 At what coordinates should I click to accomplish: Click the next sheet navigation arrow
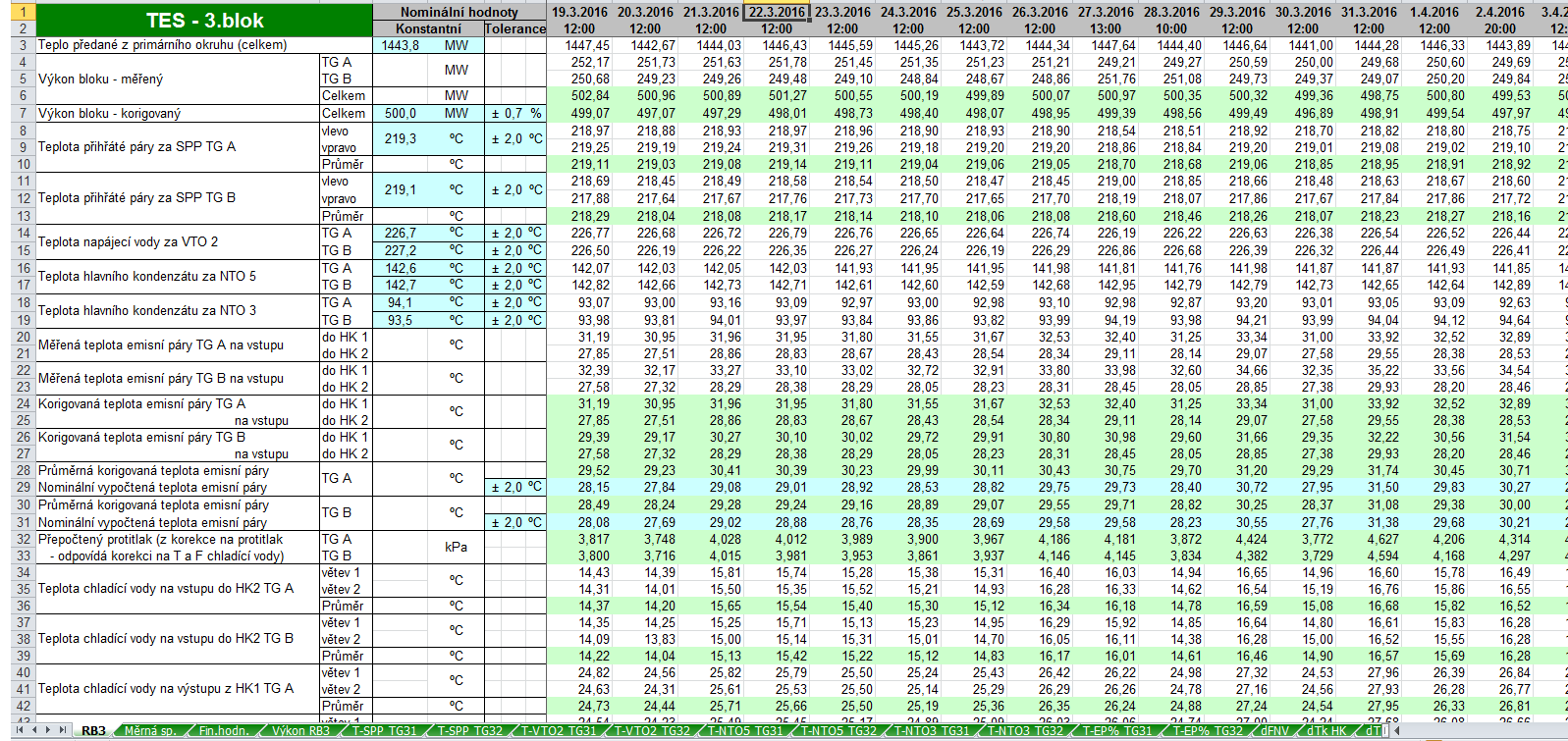(x=48, y=729)
